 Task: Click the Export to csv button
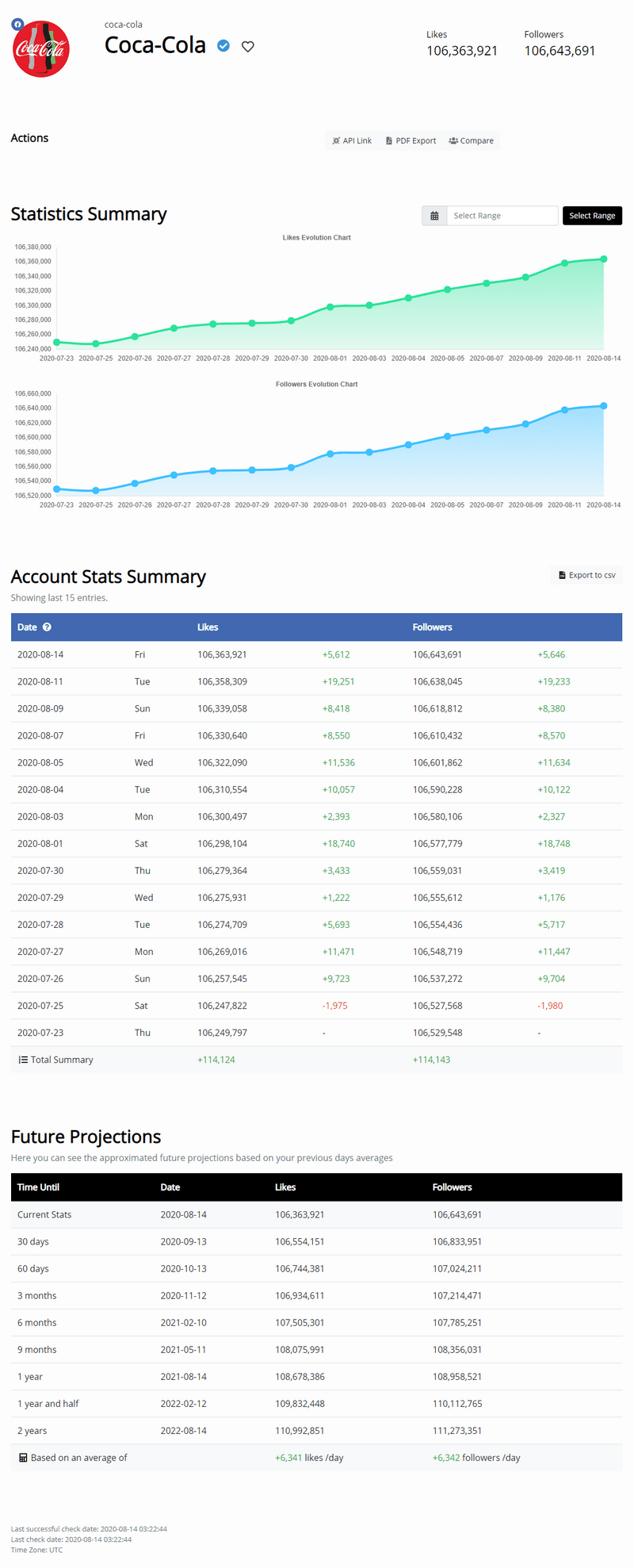click(x=586, y=575)
